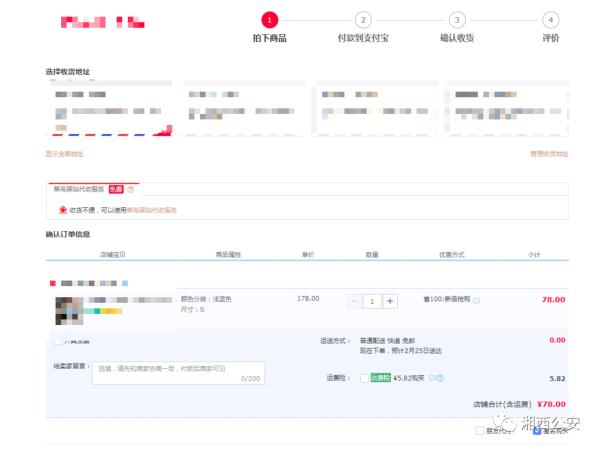Click step 3 circle 确认收货

point(457,19)
